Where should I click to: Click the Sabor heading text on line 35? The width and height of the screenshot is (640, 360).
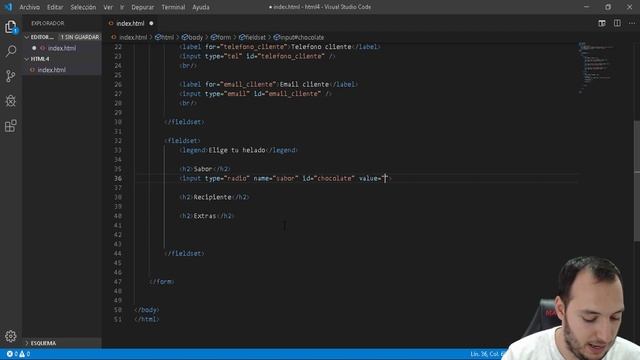click(x=203, y=169)
